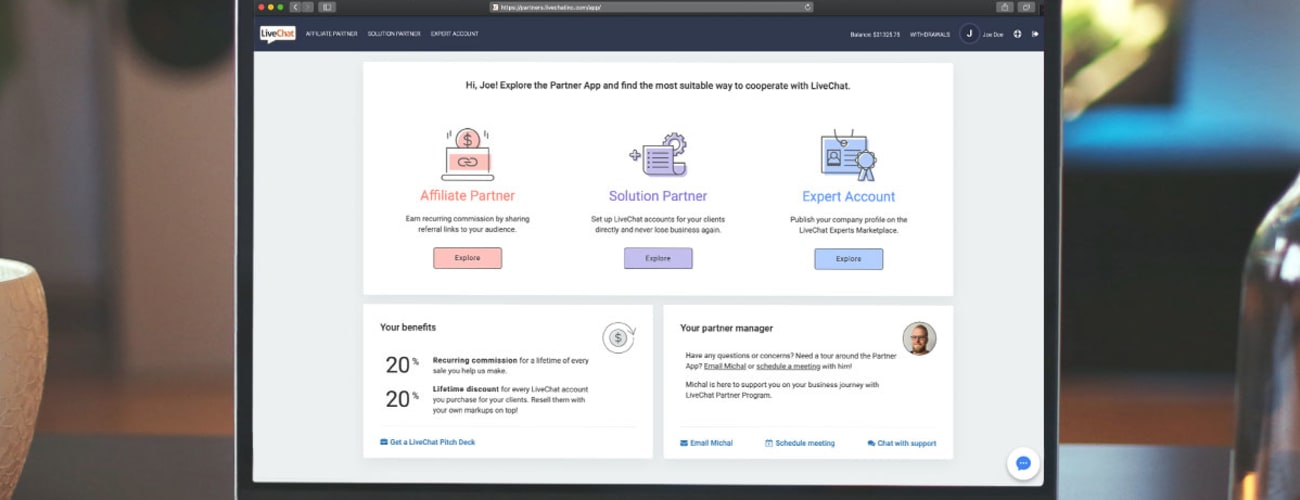This screenshot has width=1300, height=500.
Task: Click the Joe Doe account name
Action: point(992,34)
